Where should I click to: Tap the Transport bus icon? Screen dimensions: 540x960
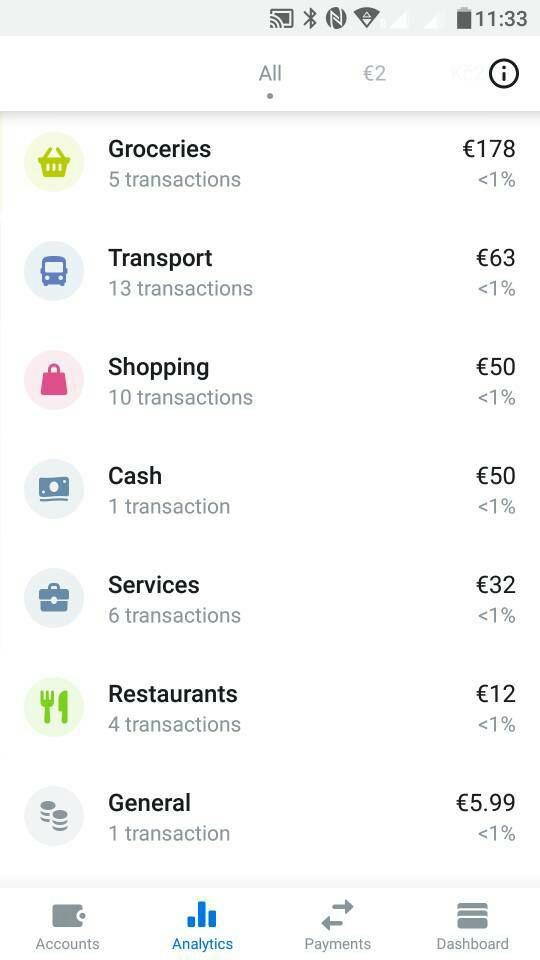tap(54, 271)
